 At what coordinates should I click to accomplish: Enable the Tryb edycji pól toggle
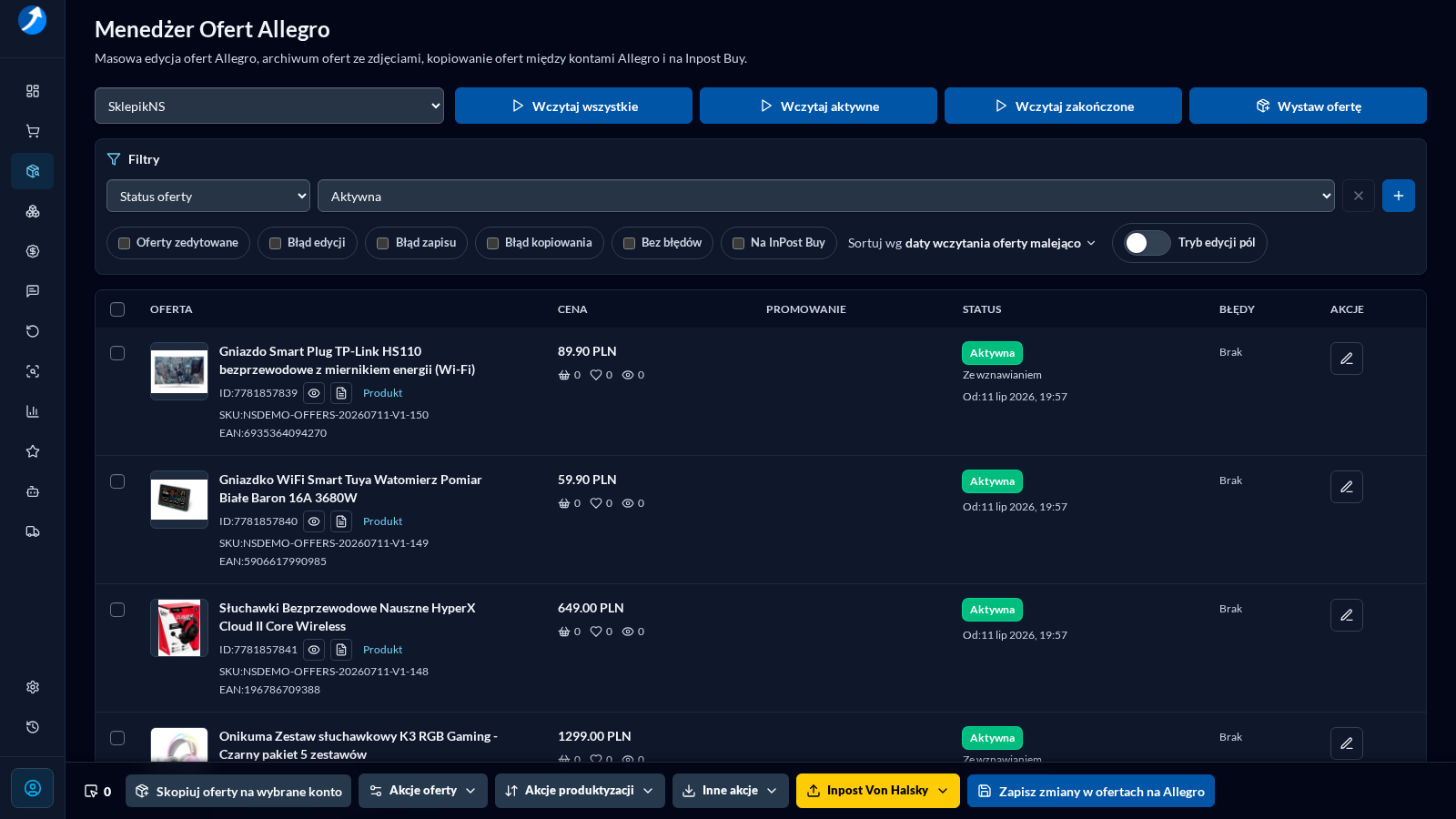pos(1148,243)
